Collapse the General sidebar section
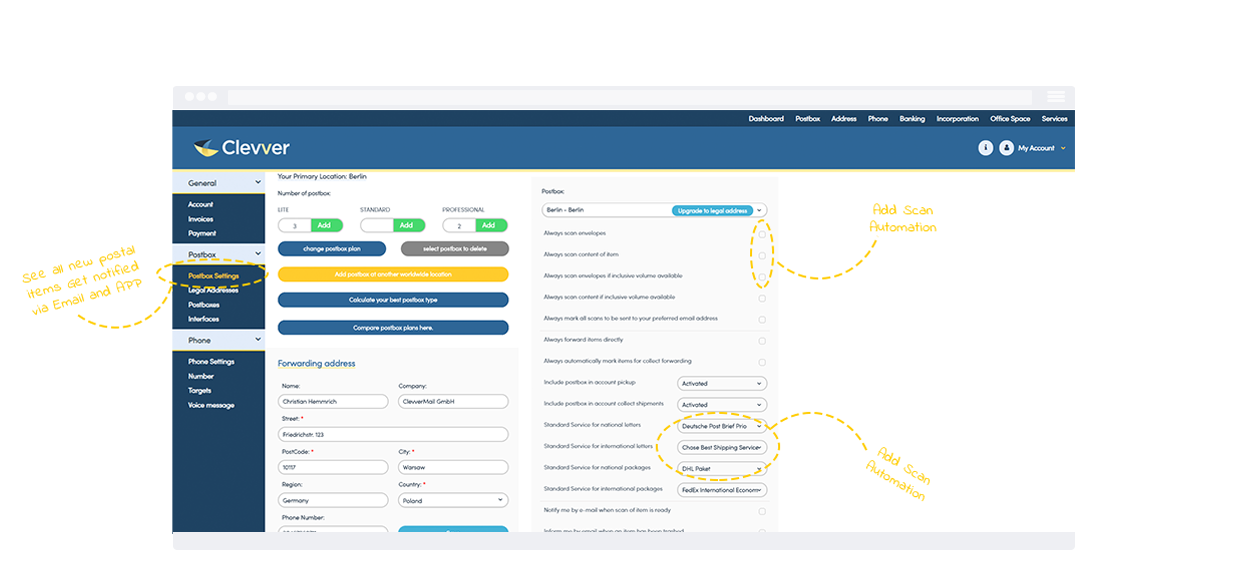Viewport: 1247px width, 576px height. click(x=218, y=183)
